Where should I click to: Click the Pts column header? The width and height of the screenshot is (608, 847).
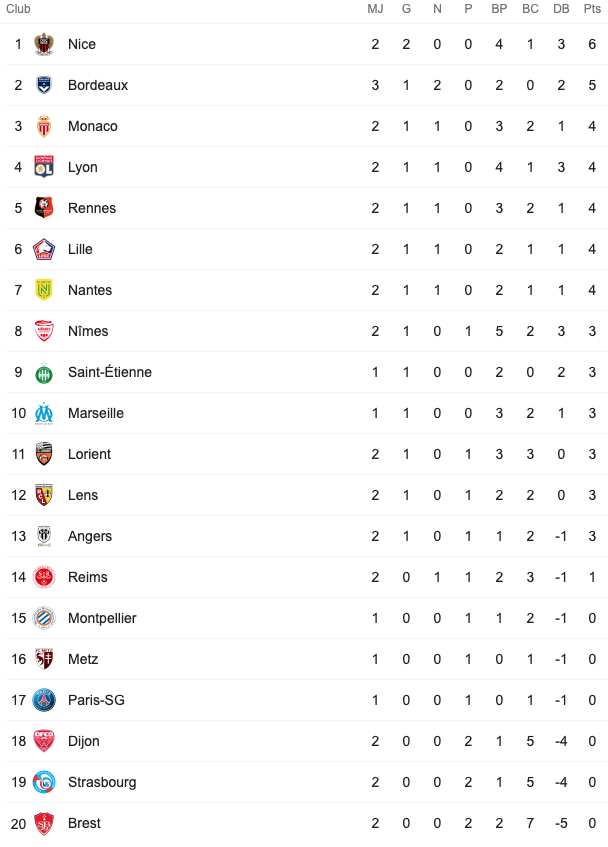[x=592, y=9]
